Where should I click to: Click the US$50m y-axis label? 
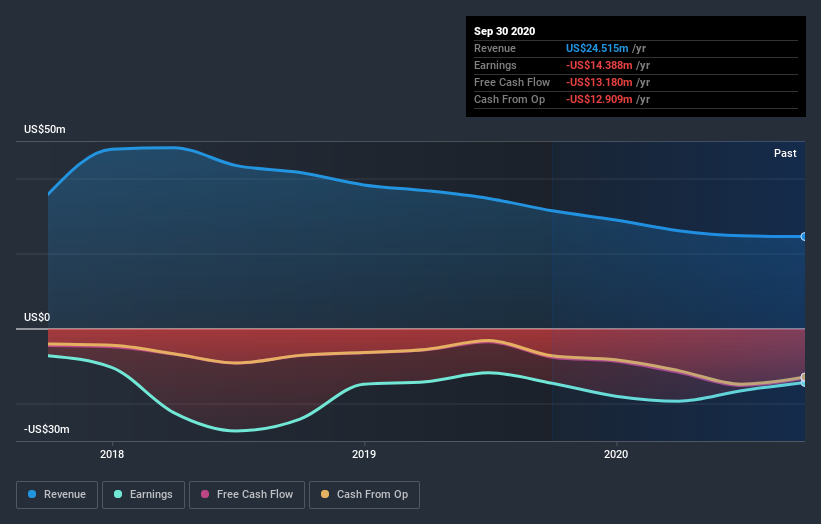click(x=45, y=129)
